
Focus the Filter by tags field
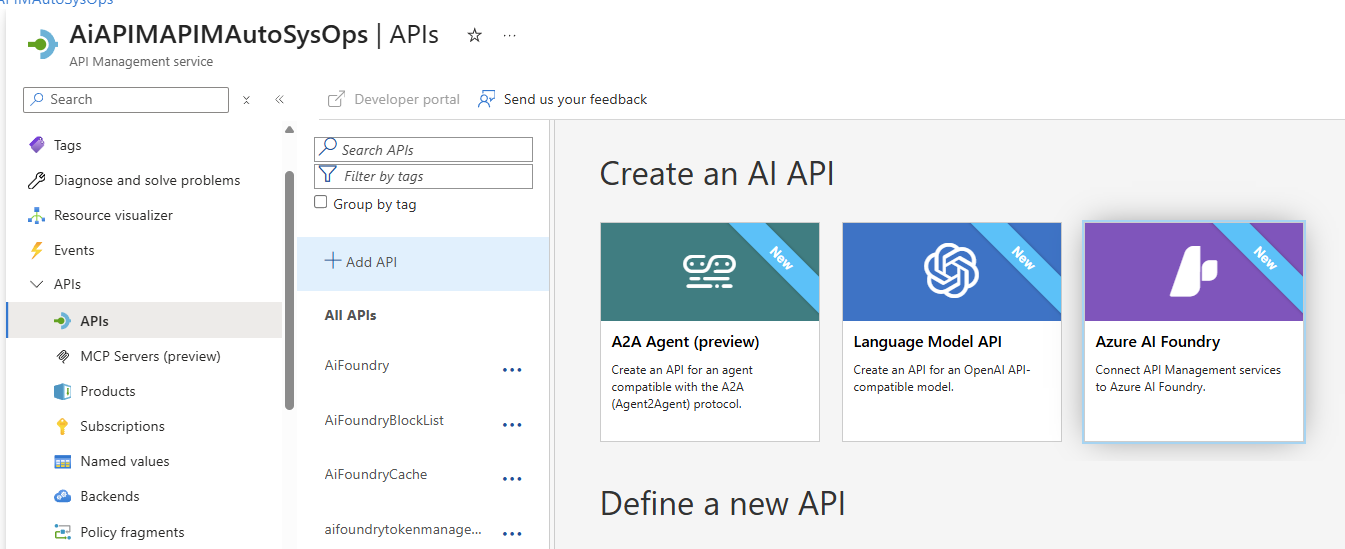(423, 176)
